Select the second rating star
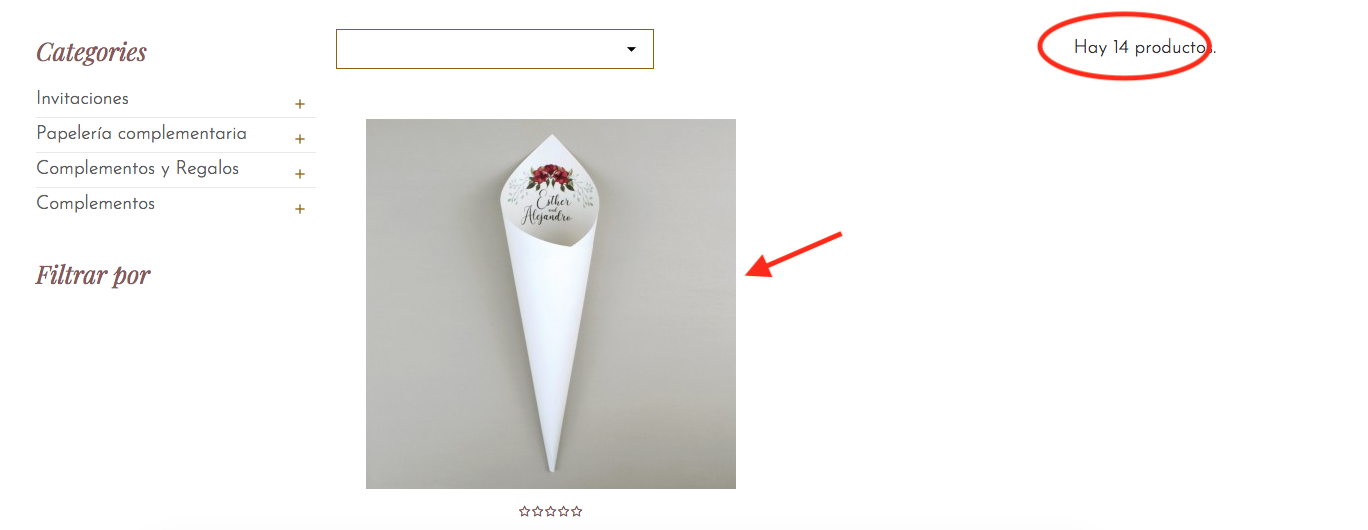Viewport: 1368px width, 530px height. click(x=537, y=511)
